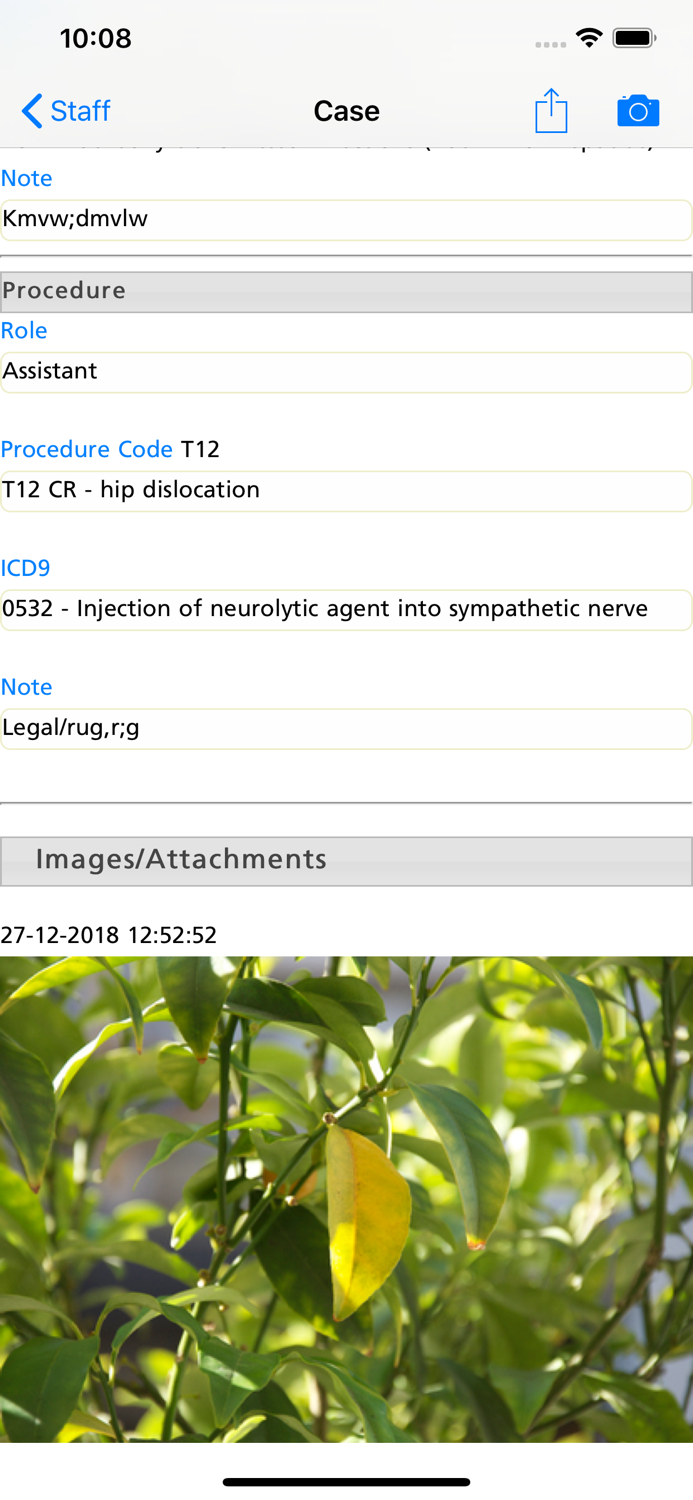Edit the Note field containing Legal/rug,r;g
The width and height of the screenshot is (693, 1500).
(346, 729)
